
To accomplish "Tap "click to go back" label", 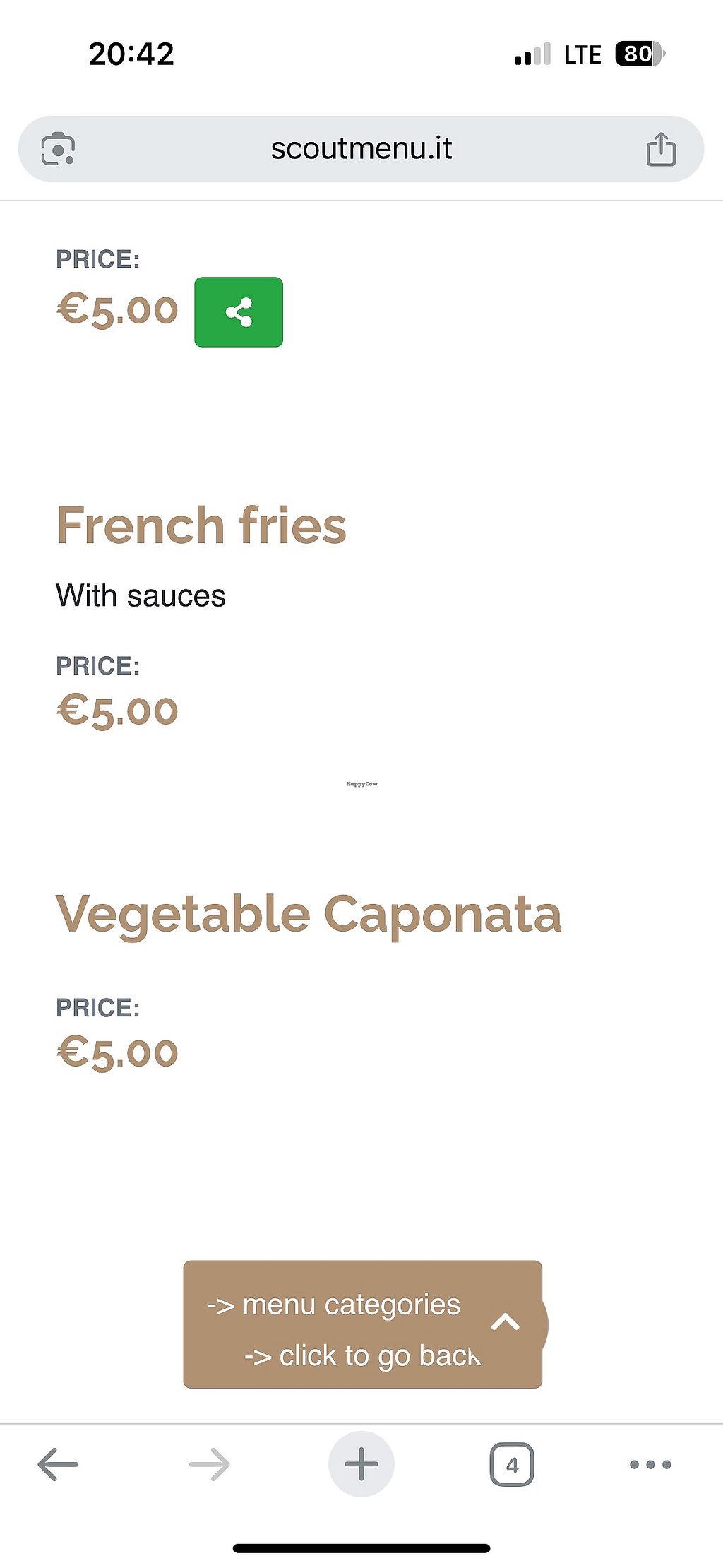I will [362, 1356].
